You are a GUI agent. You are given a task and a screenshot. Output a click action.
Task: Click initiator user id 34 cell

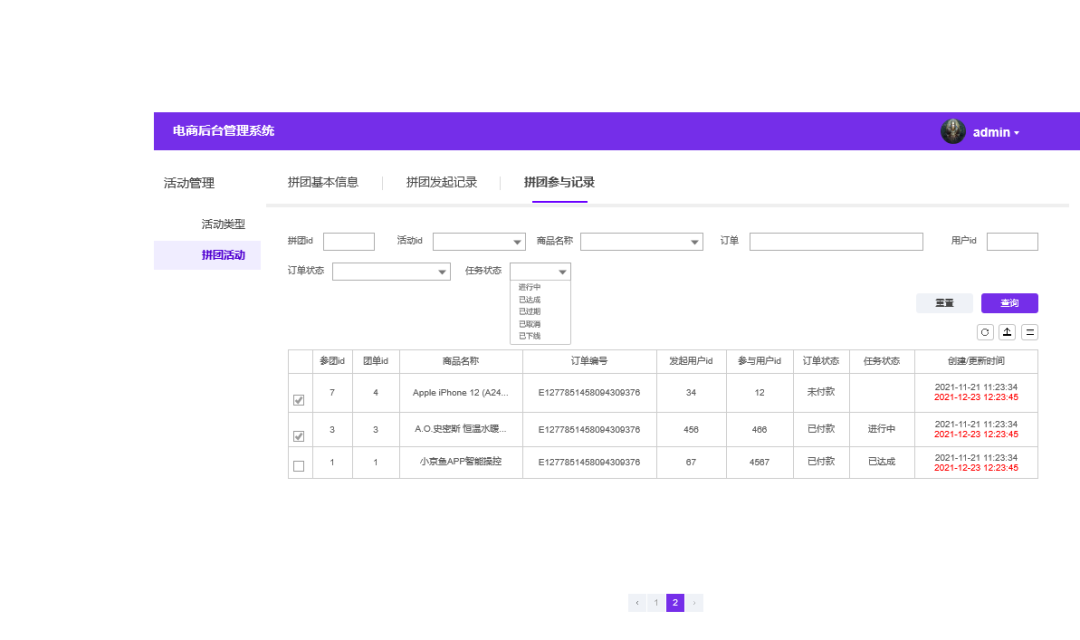click(x=691, y=393)
